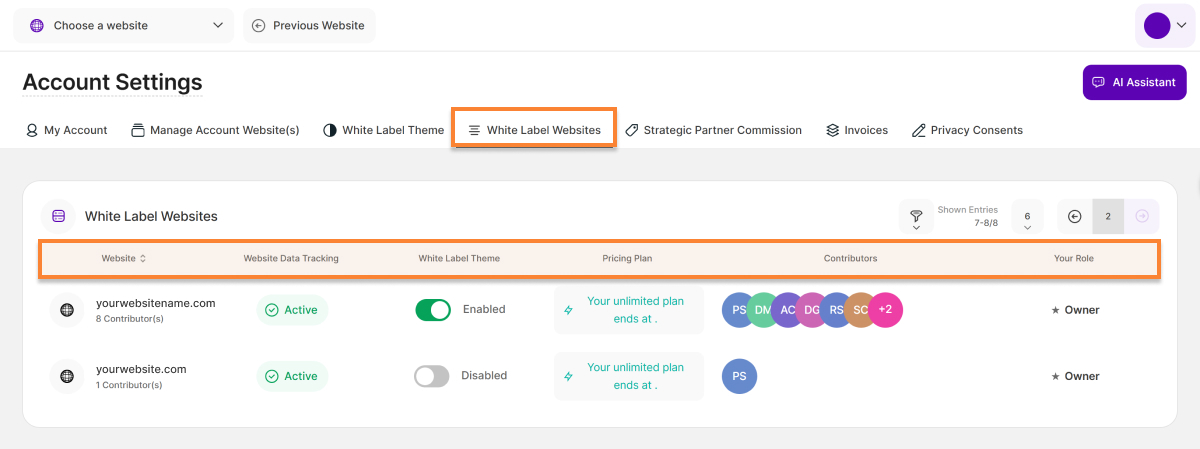Click globe icon beside yourwebsite.com
The width and height of the screenshot is (1200, 449).
68,376
